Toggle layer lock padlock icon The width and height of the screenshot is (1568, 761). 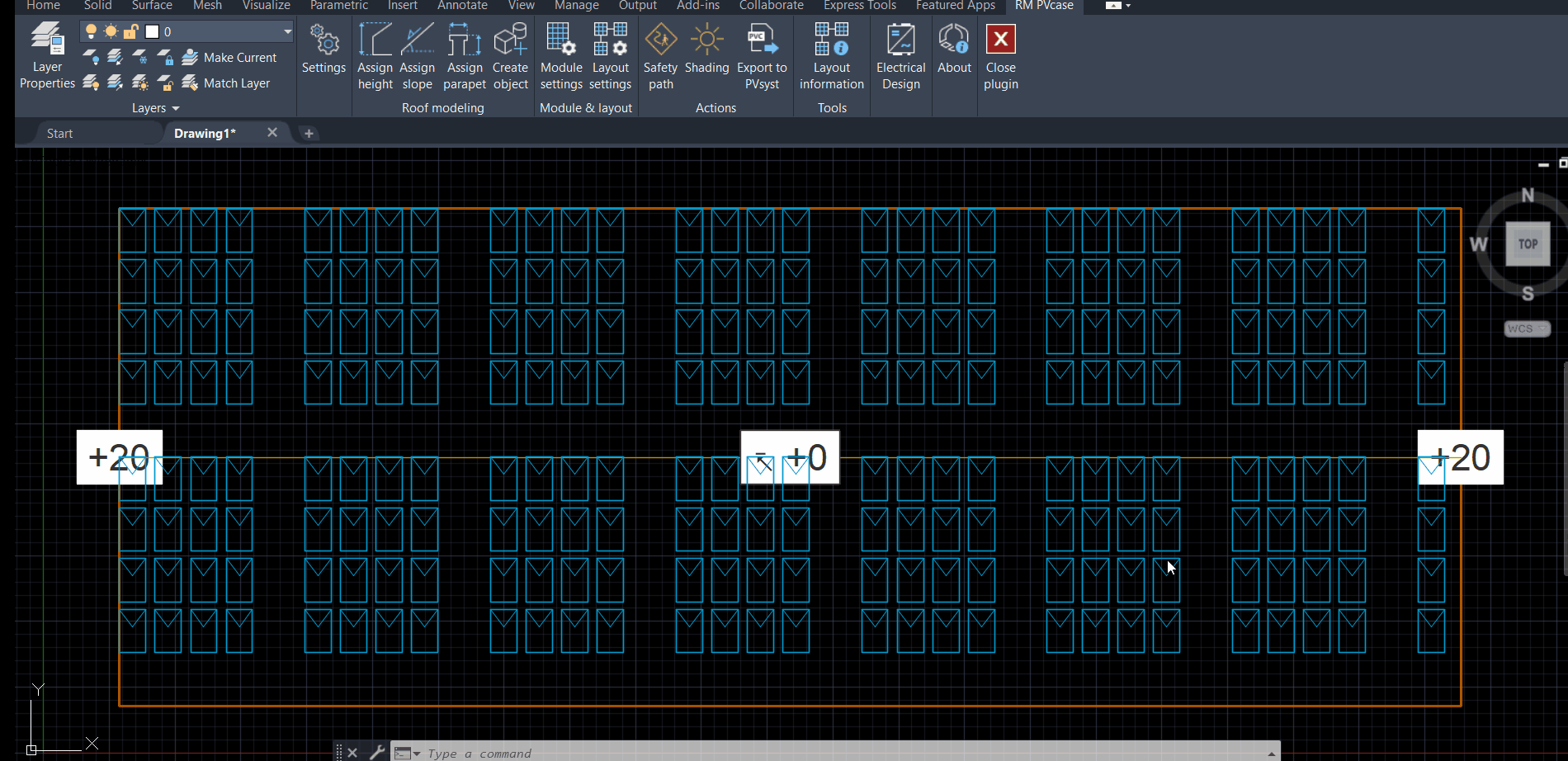(130, 32)
